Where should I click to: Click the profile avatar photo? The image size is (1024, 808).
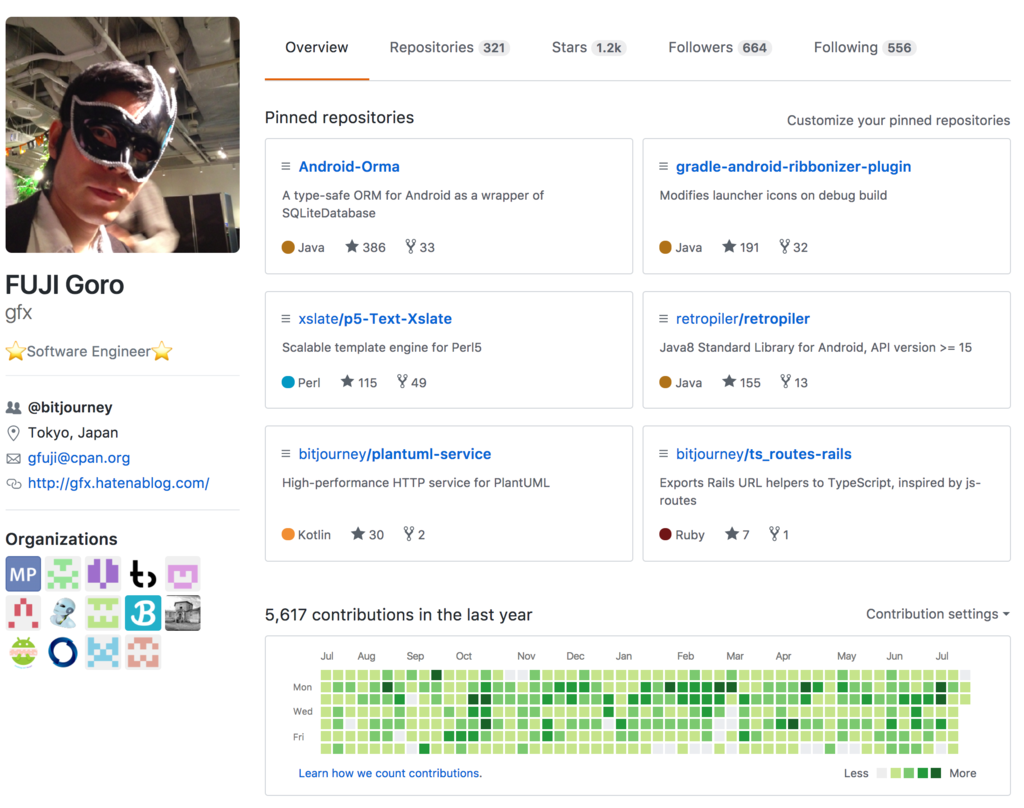123,135
